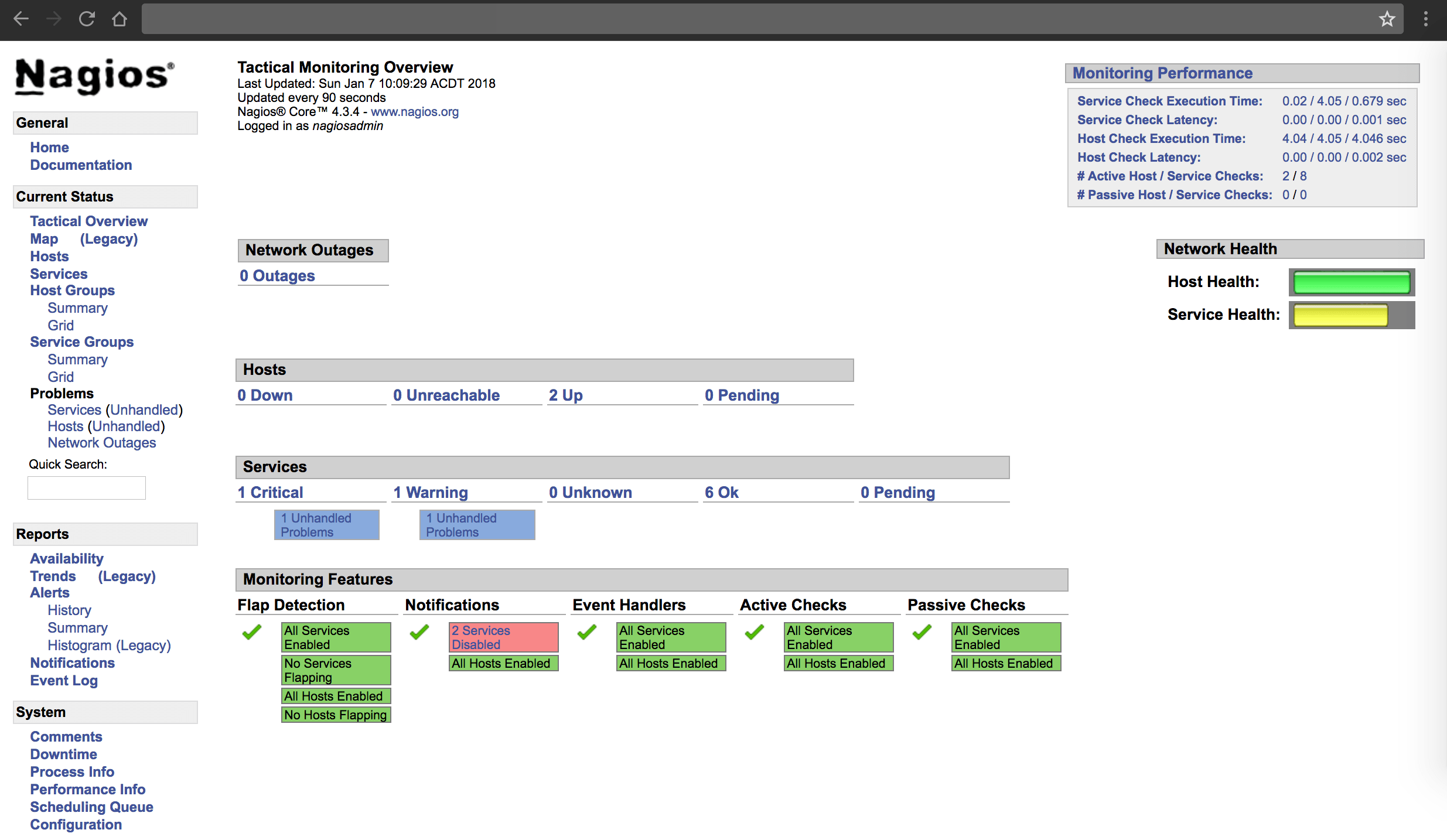Click No Services Flapping status box
The image size is (1447, 840).
[336, 670]
